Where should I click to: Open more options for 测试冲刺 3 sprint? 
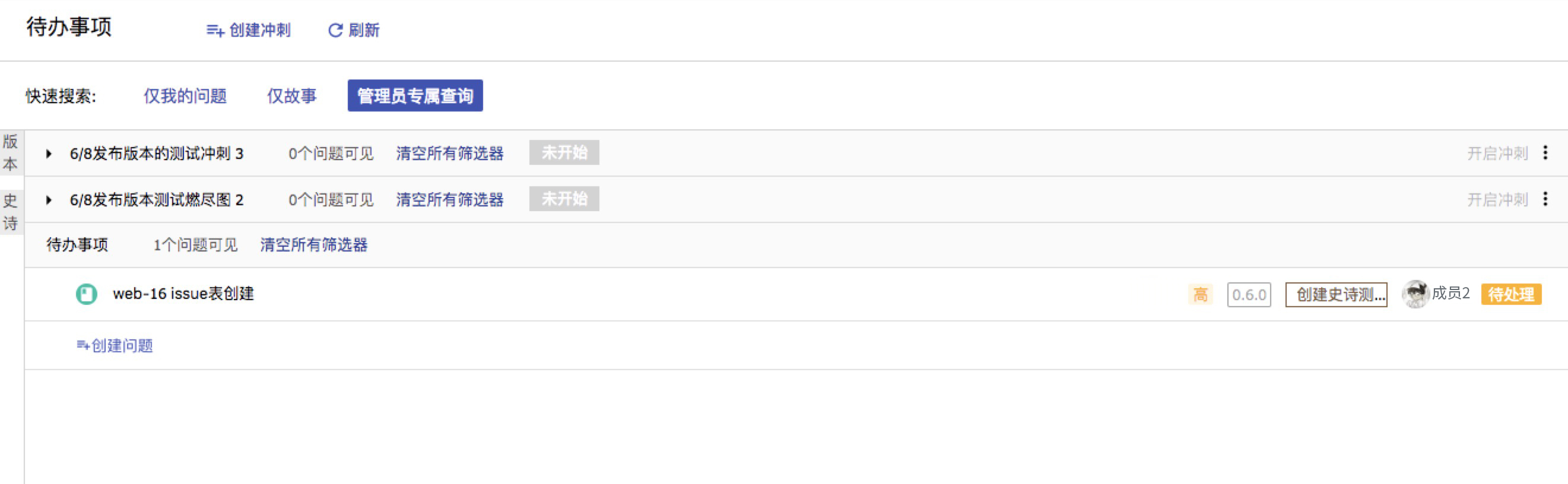[1545, 152]
